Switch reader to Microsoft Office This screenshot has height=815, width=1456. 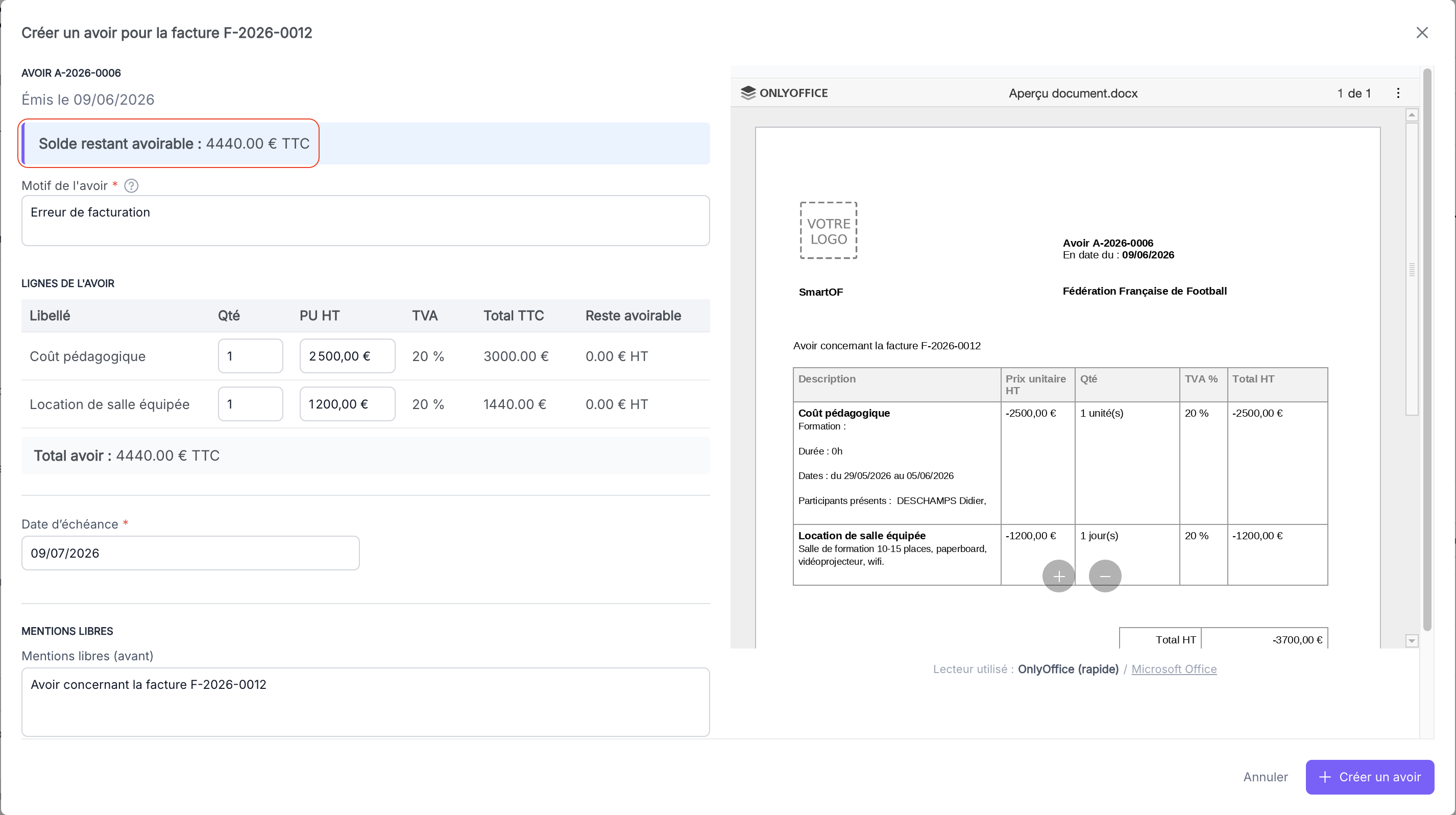click(x=1174, y=669)
